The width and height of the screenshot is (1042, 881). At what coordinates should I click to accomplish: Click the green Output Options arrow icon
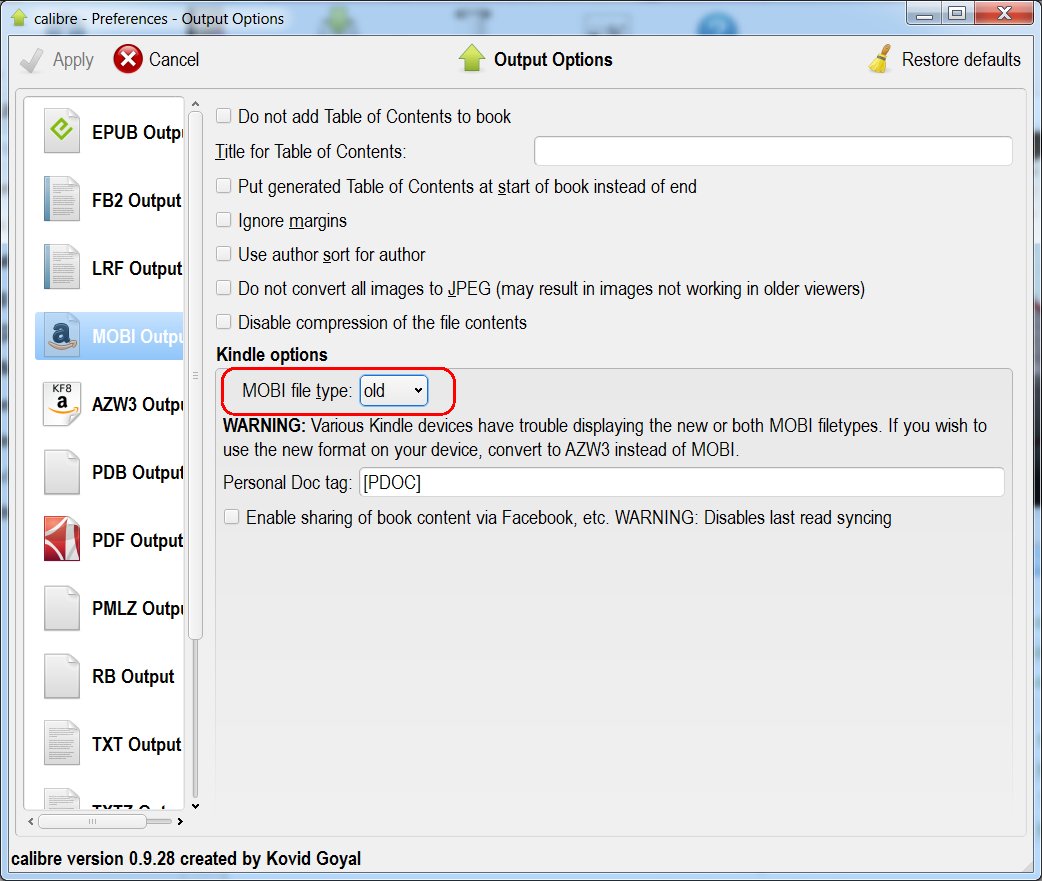pos(471,58)
